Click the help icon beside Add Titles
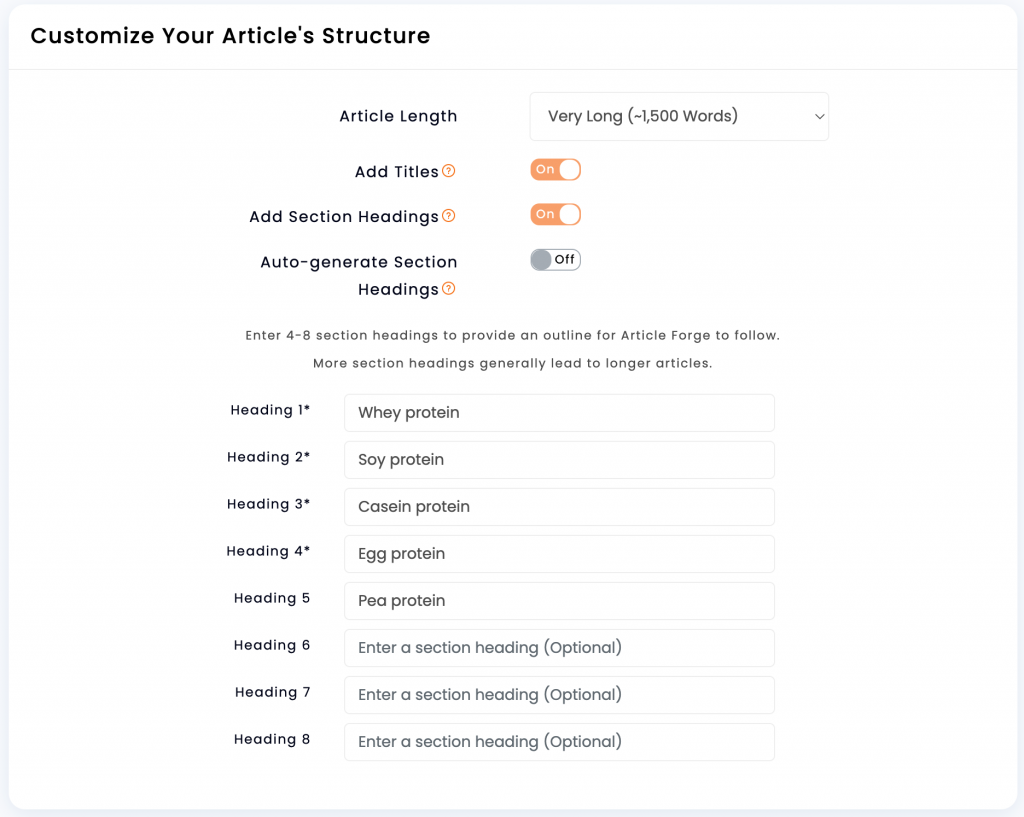The image size is (1024, 817). (449, 171)
